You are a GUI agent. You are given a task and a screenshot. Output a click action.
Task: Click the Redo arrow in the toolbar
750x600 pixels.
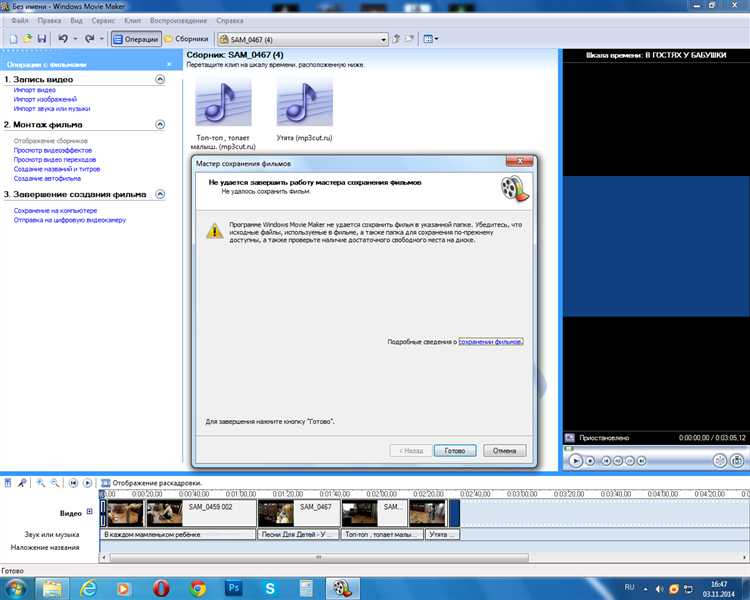[89, 39]
